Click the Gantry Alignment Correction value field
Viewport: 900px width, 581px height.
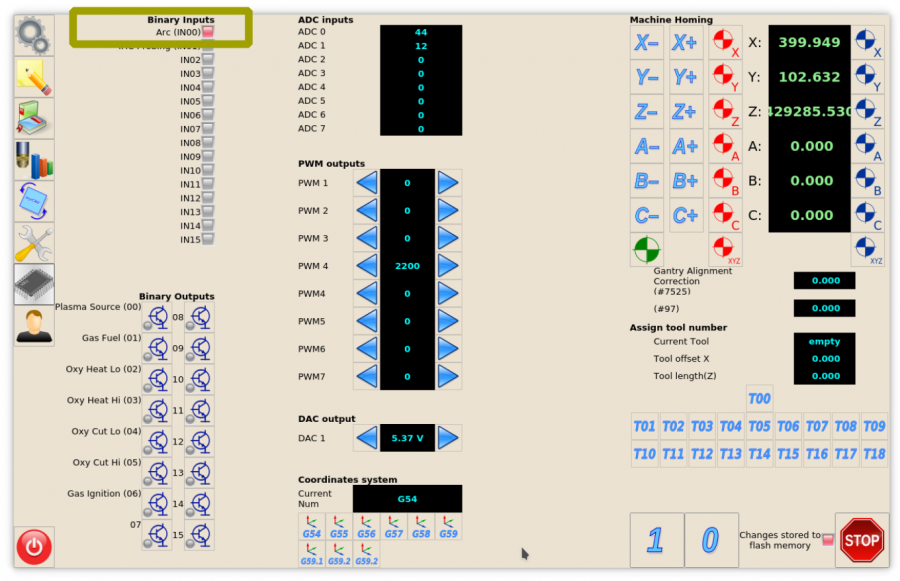pos(825,281)
